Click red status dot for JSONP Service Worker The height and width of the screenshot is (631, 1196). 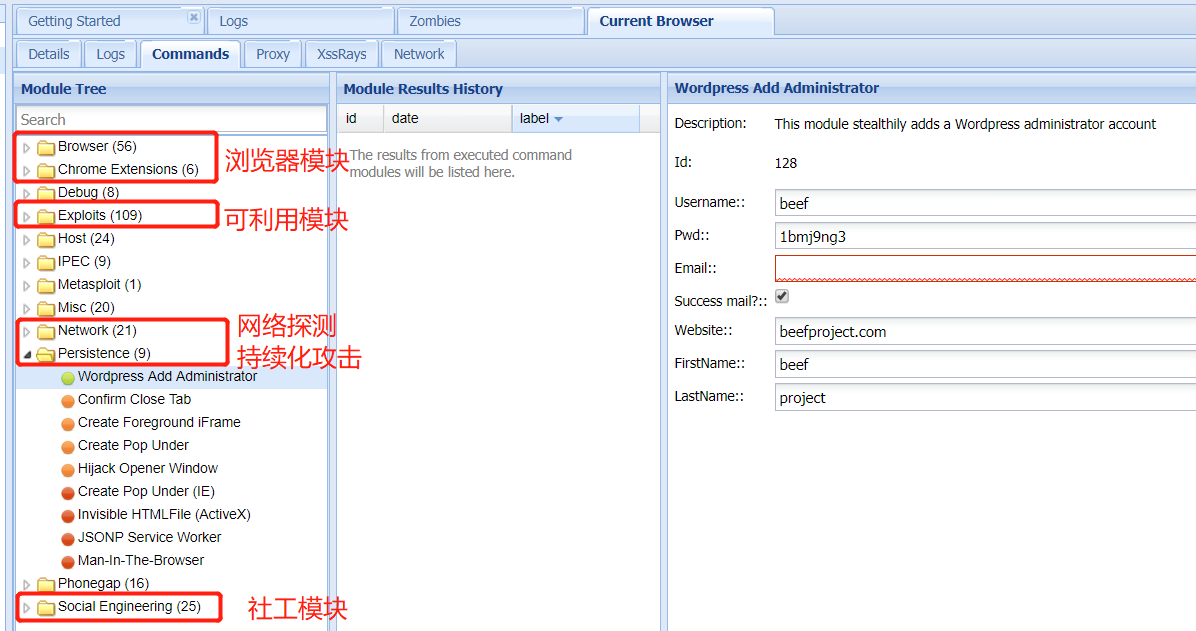[x=68, y=539]
